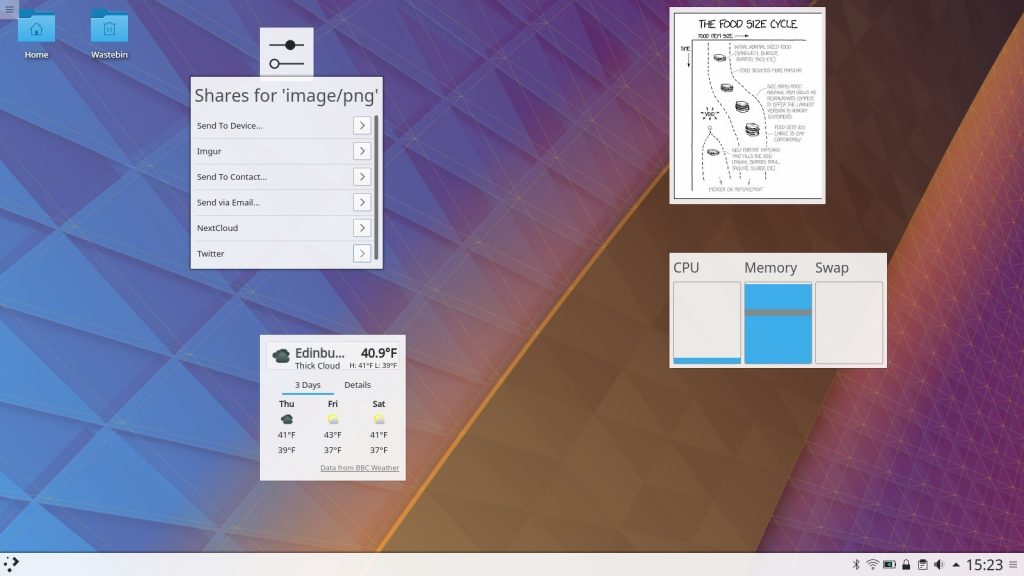Switch to the weather Details tab

tap(357, 385)
